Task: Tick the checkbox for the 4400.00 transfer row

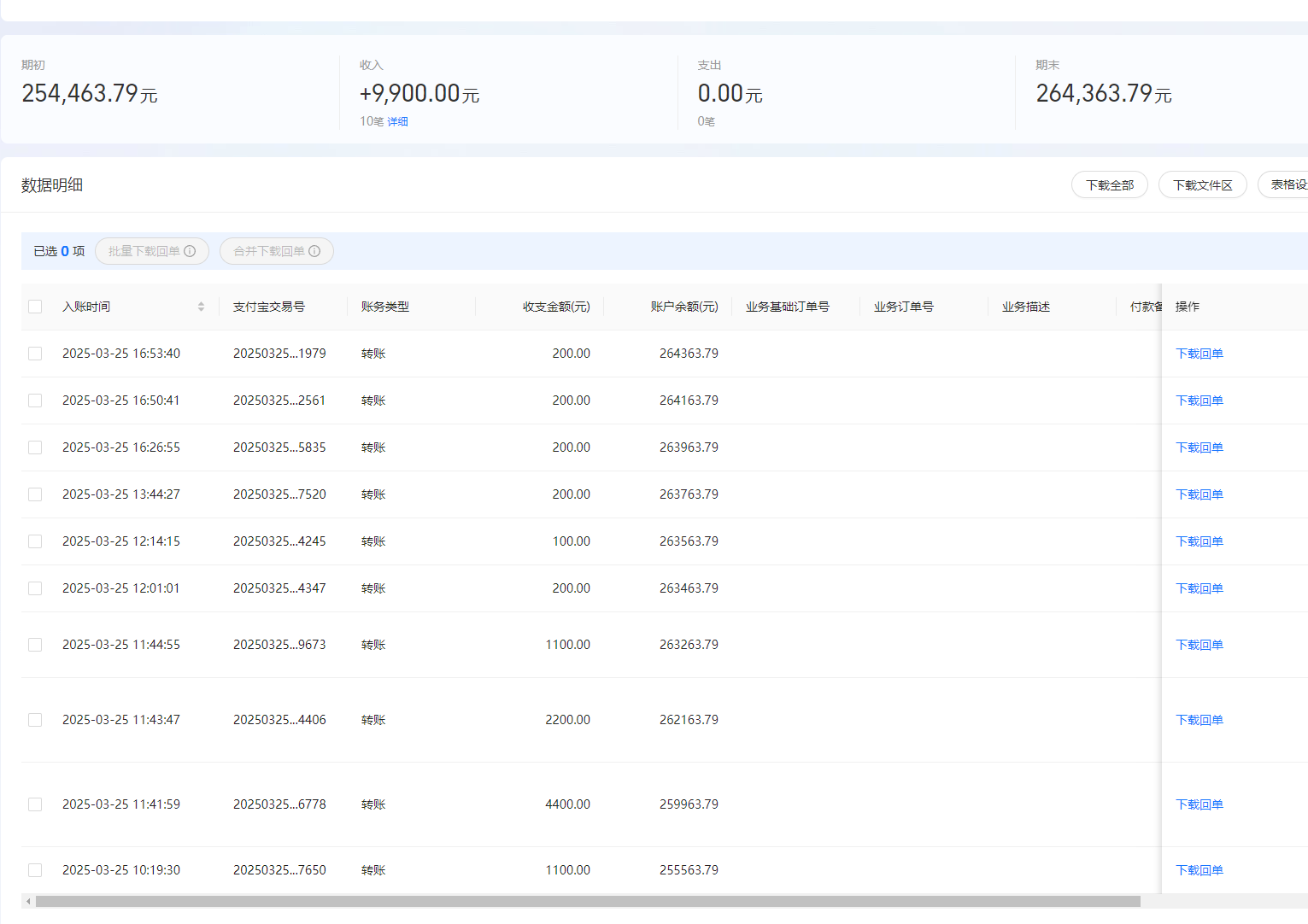Action: click(35, 804)
